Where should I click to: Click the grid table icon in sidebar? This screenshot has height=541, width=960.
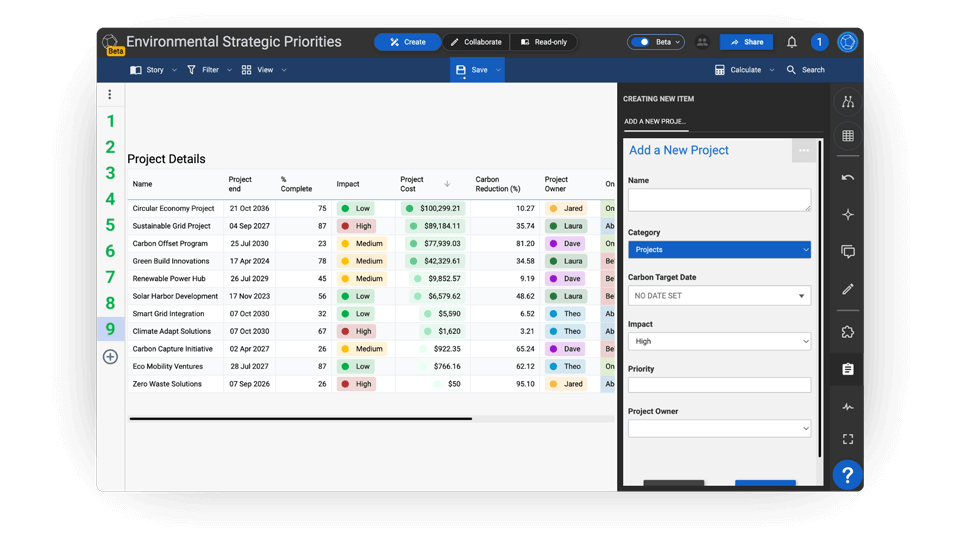[847, 136]
